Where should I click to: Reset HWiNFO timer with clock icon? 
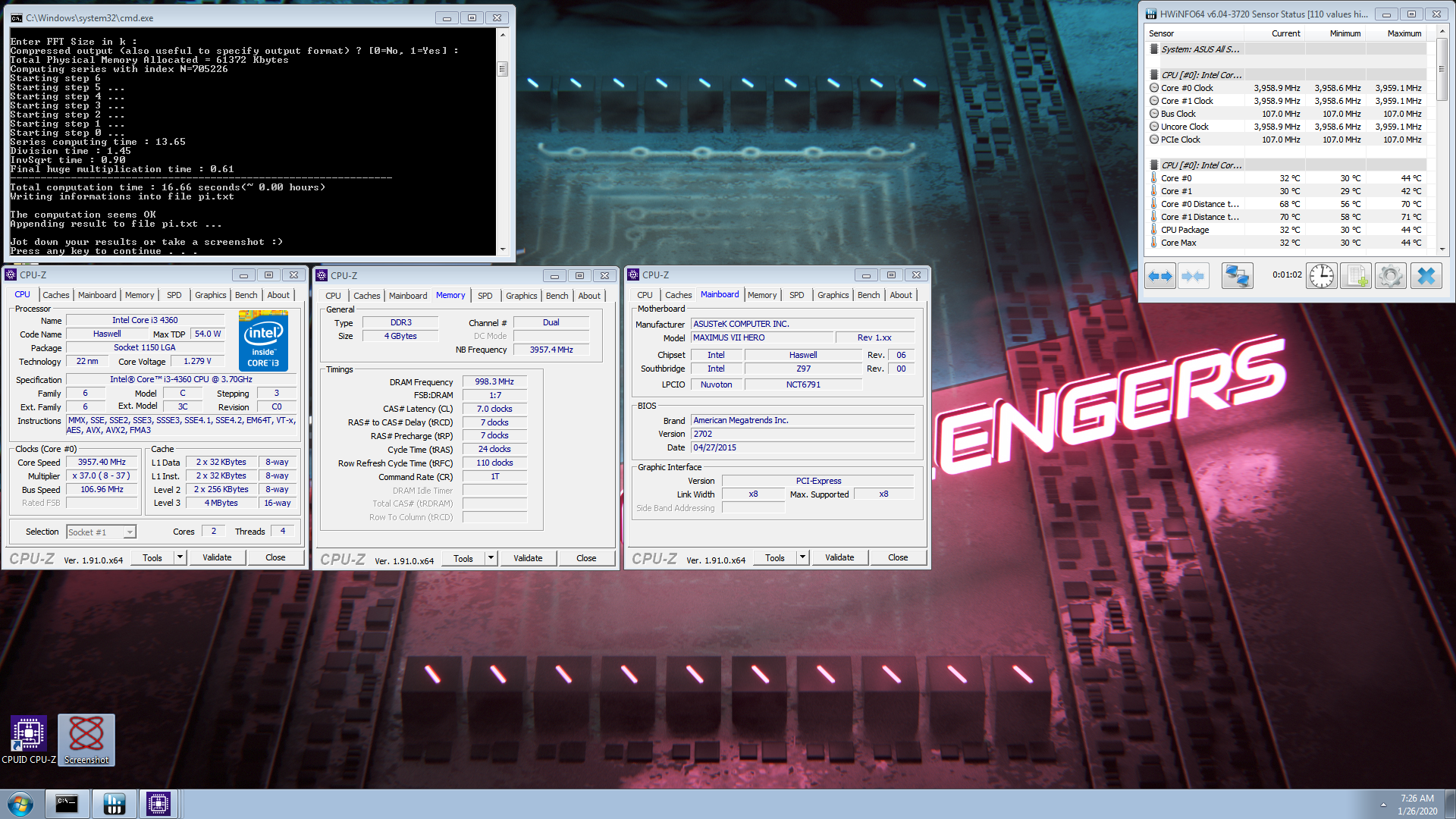click(1321, 276)
